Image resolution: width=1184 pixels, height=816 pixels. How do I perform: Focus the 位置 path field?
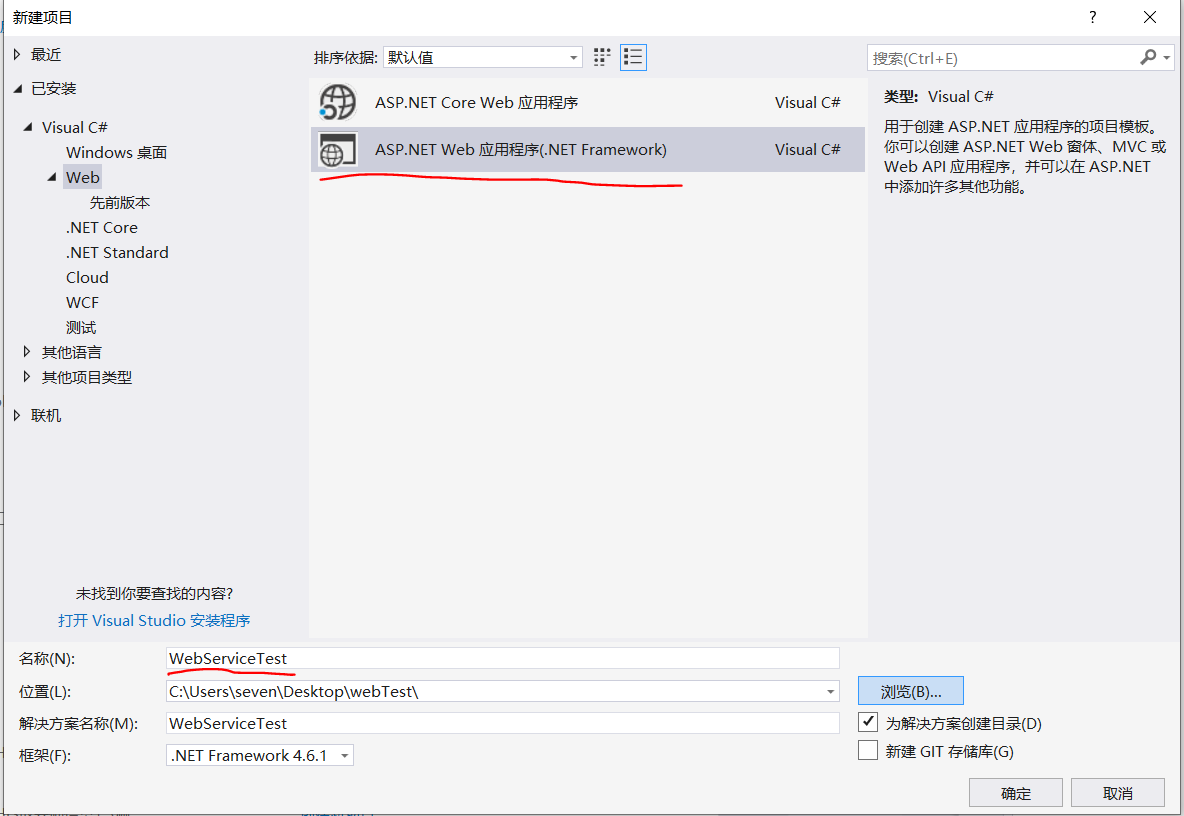pyautogui.click(x=503, y=691)
